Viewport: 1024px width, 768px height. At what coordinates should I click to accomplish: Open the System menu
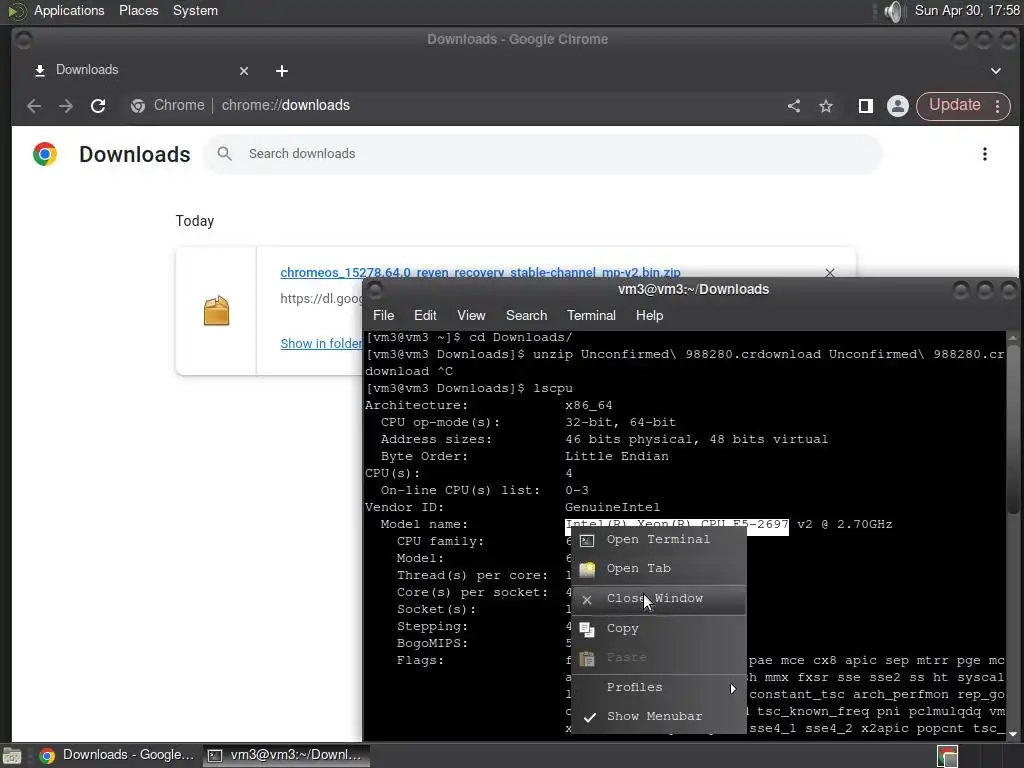(x=195, y=10)
